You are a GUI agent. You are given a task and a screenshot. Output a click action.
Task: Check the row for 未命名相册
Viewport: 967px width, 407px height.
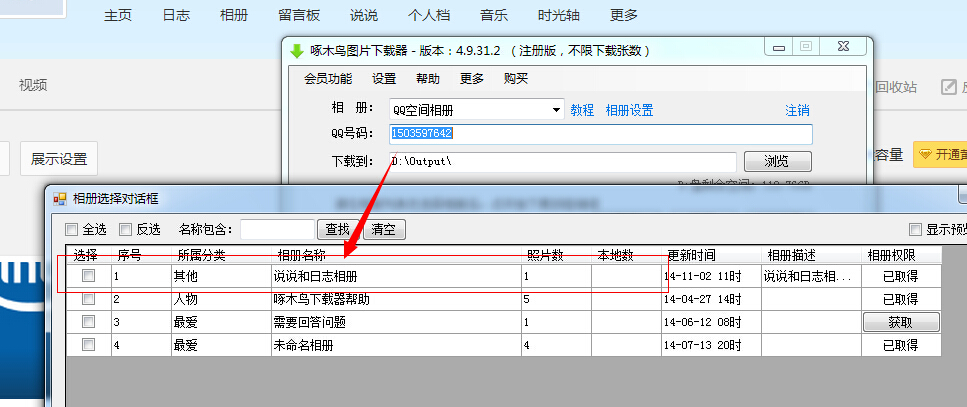coord(89,344)
